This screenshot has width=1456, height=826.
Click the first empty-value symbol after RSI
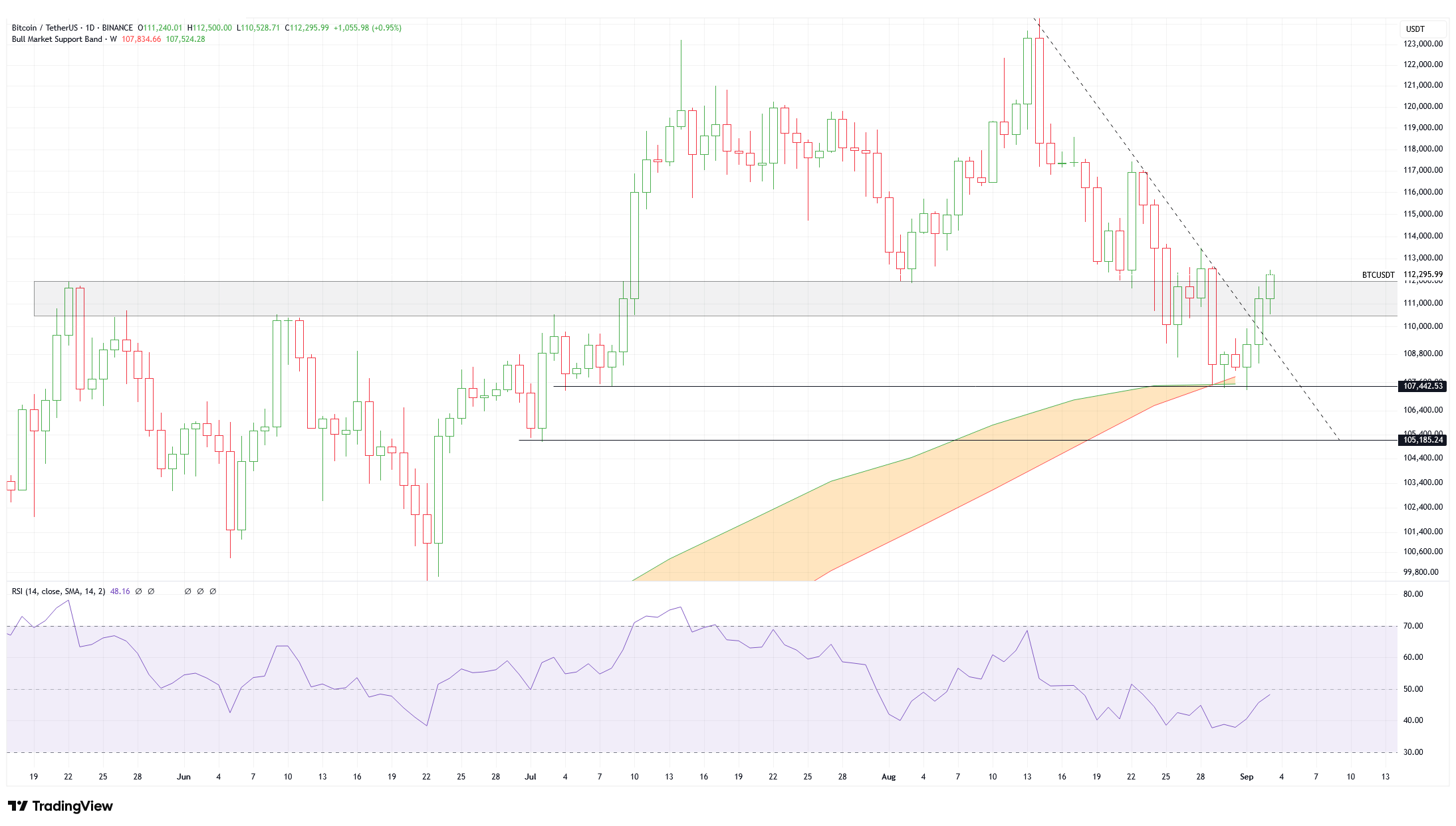click(138, 591)
